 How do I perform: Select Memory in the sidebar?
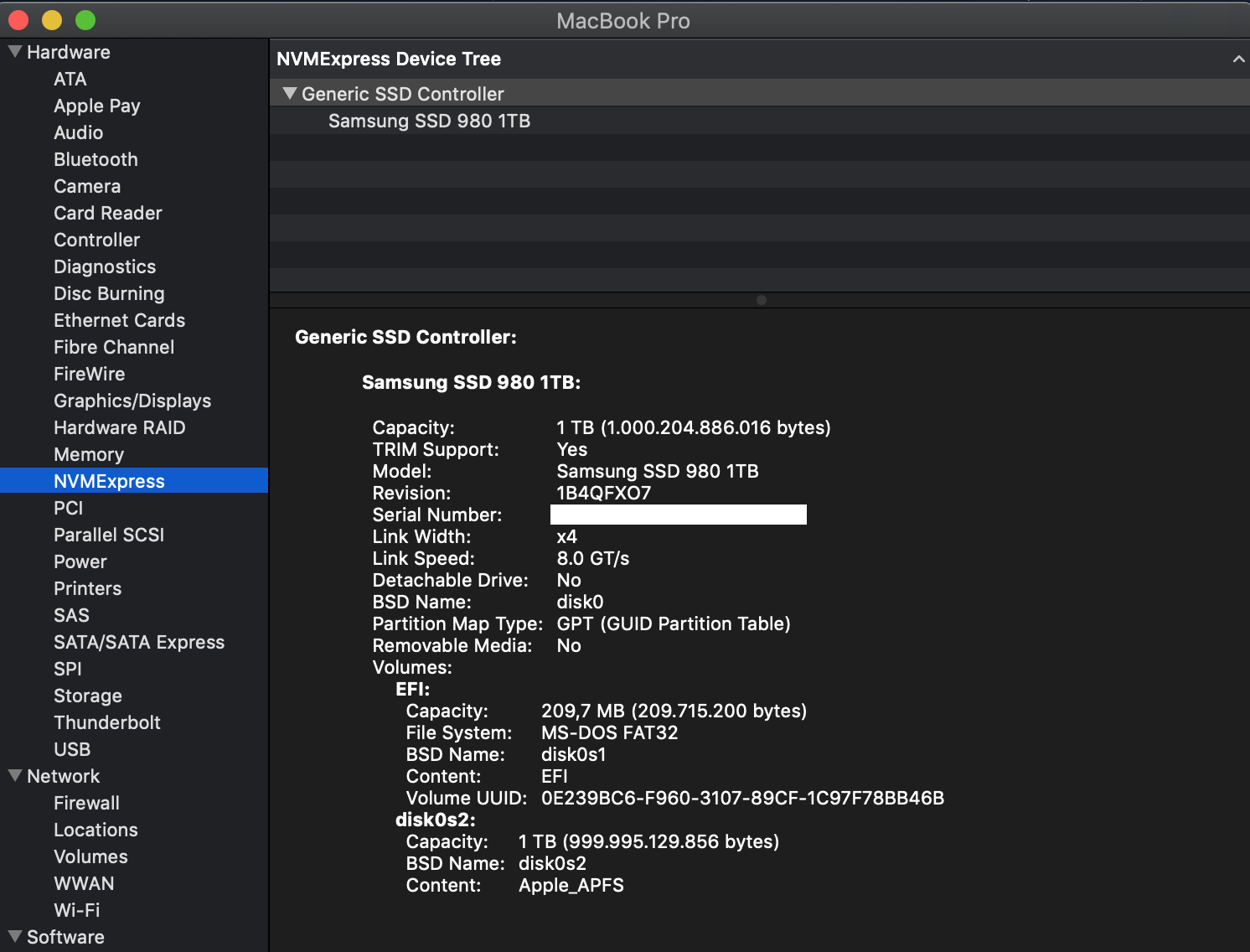[89, 454]
